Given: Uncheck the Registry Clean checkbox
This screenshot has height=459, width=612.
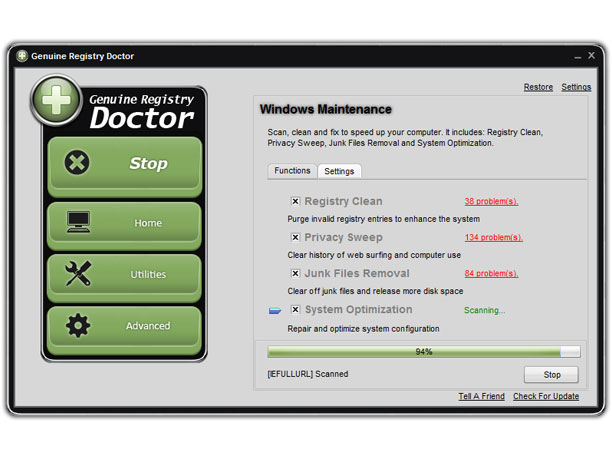Looking at the screenshot, I should tap(295, 201).
